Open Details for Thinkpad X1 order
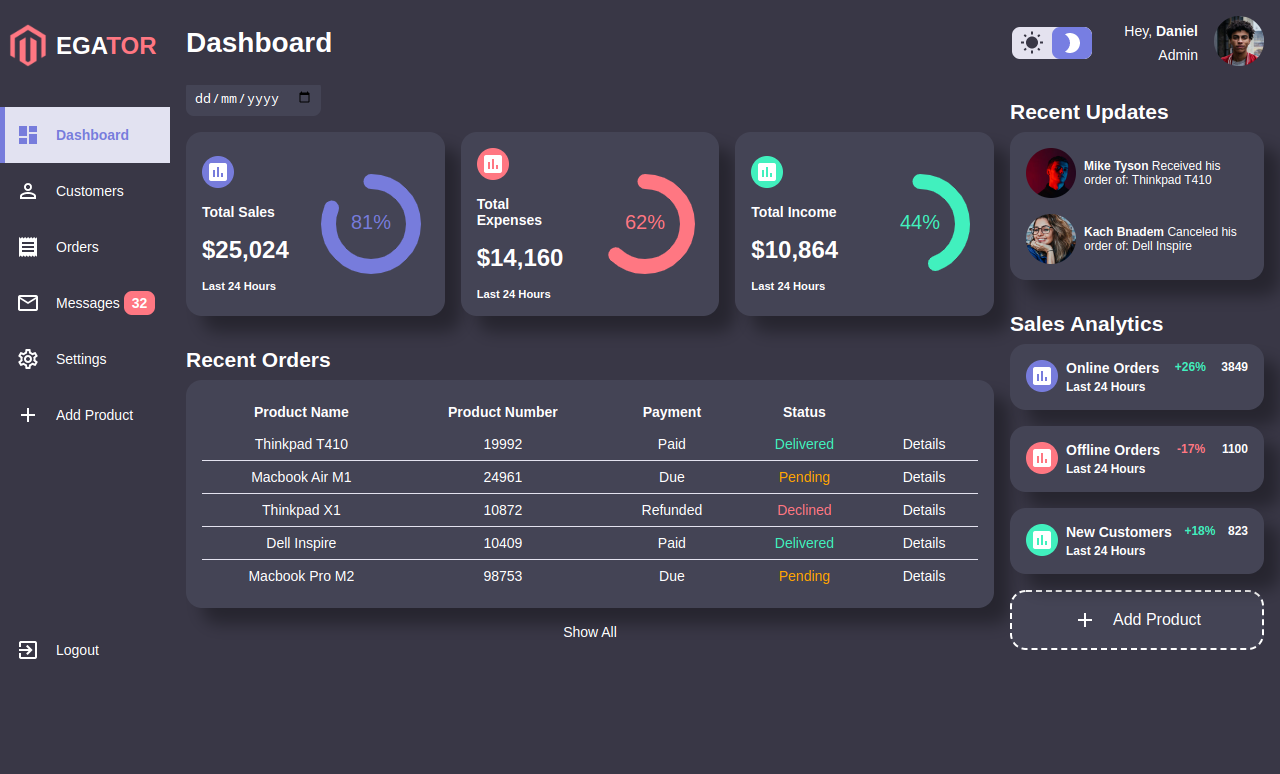 coord(924,510)
